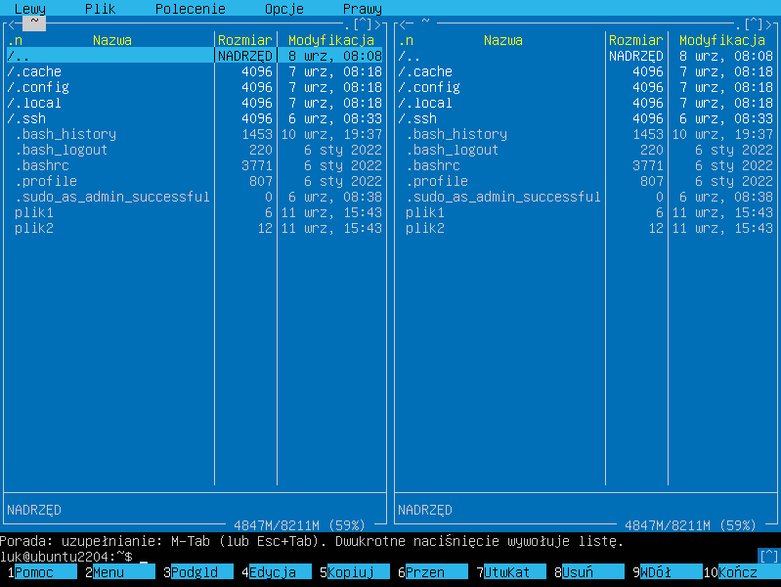The height and width of the screenshot is (587, 781).
Task: Click the right panel history back arrow
Action: 403,24
